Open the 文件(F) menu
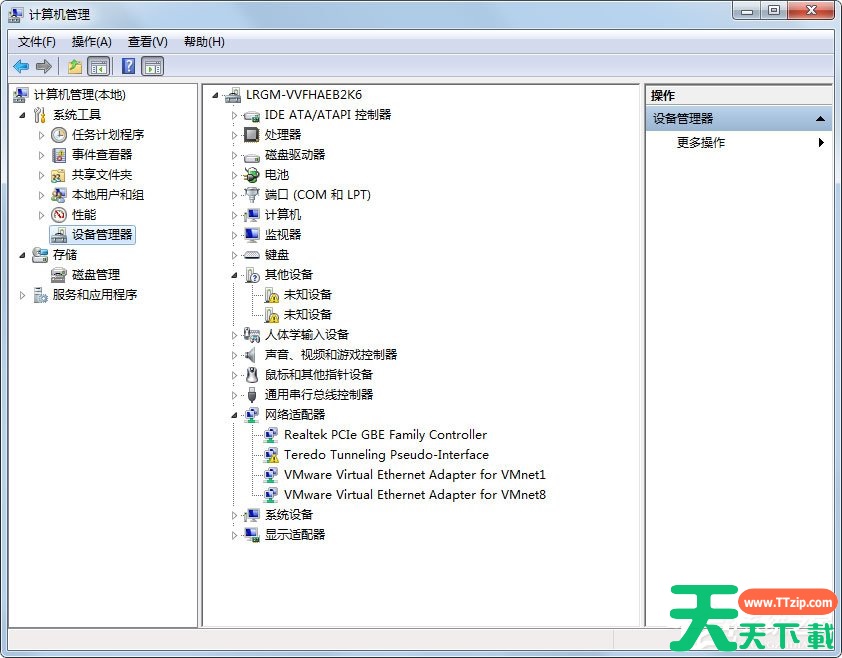This screenshot has width=842, height=658. coord(37,42)
